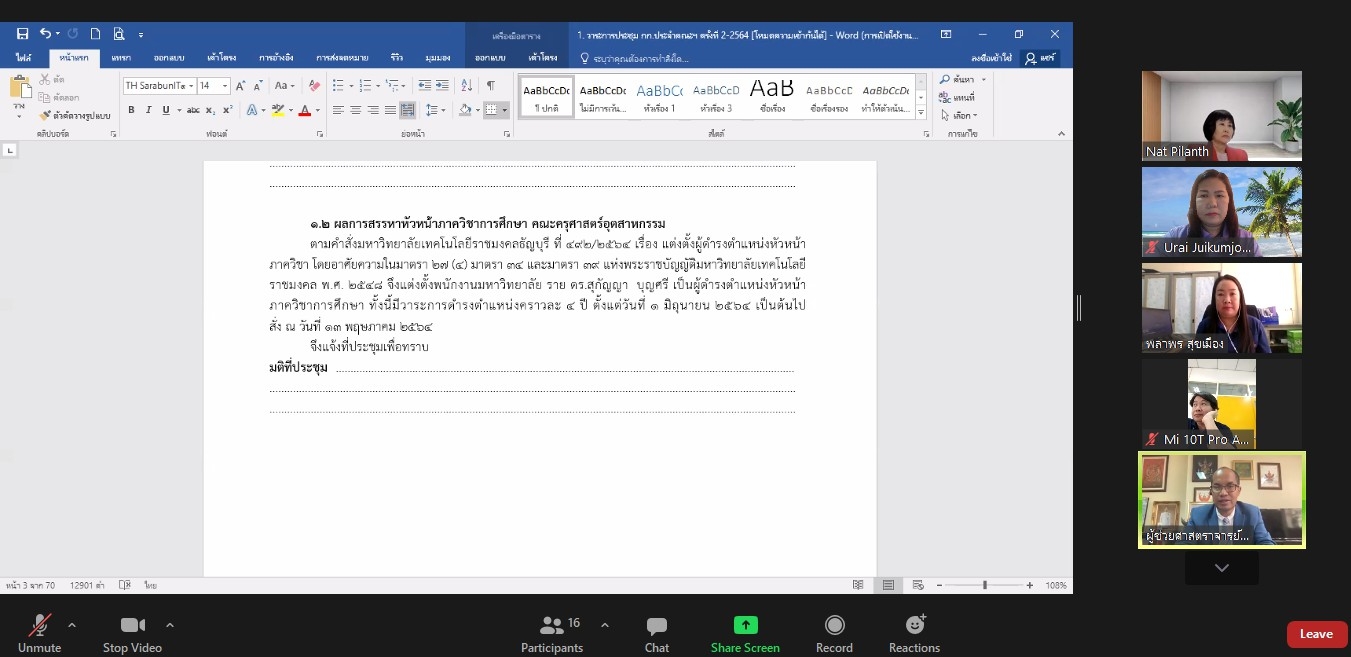The width and height of the screenshot is (1351, 657).
Task: Center-align the paragraph text
Action: 355,110
